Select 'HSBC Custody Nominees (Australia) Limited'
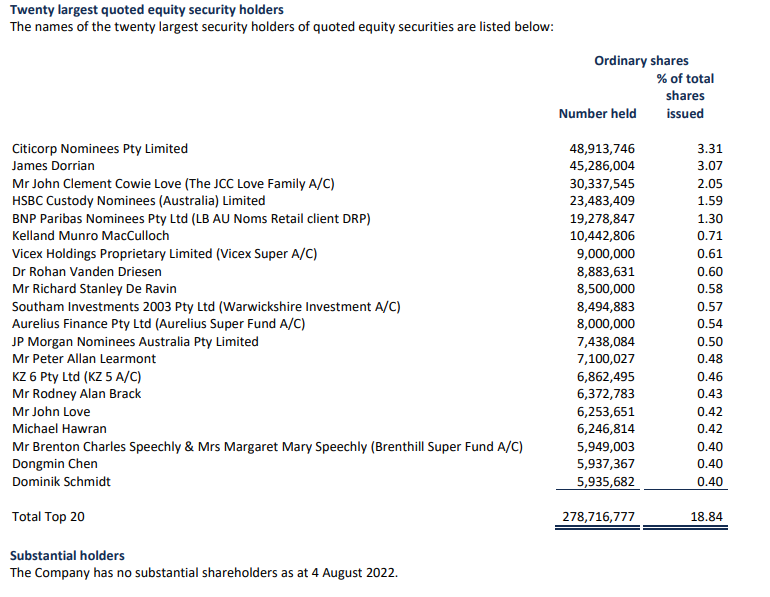The image size is (770, 597). click(139, 201)
